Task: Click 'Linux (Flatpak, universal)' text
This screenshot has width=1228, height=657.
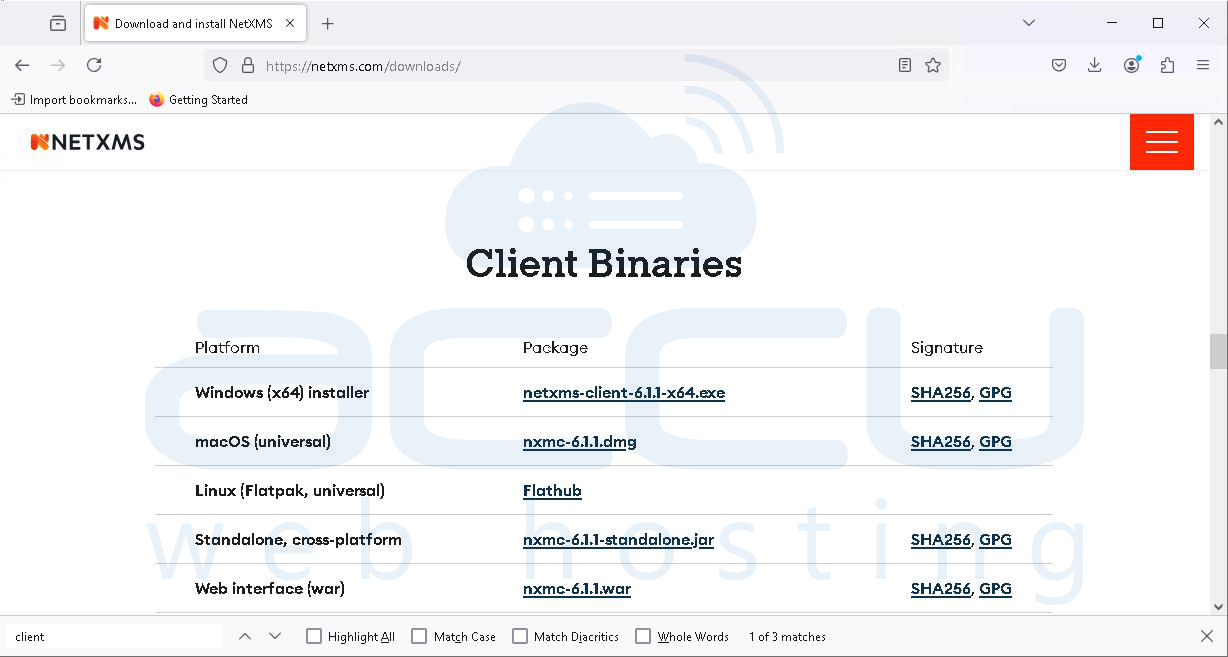Action: (290, 491)
